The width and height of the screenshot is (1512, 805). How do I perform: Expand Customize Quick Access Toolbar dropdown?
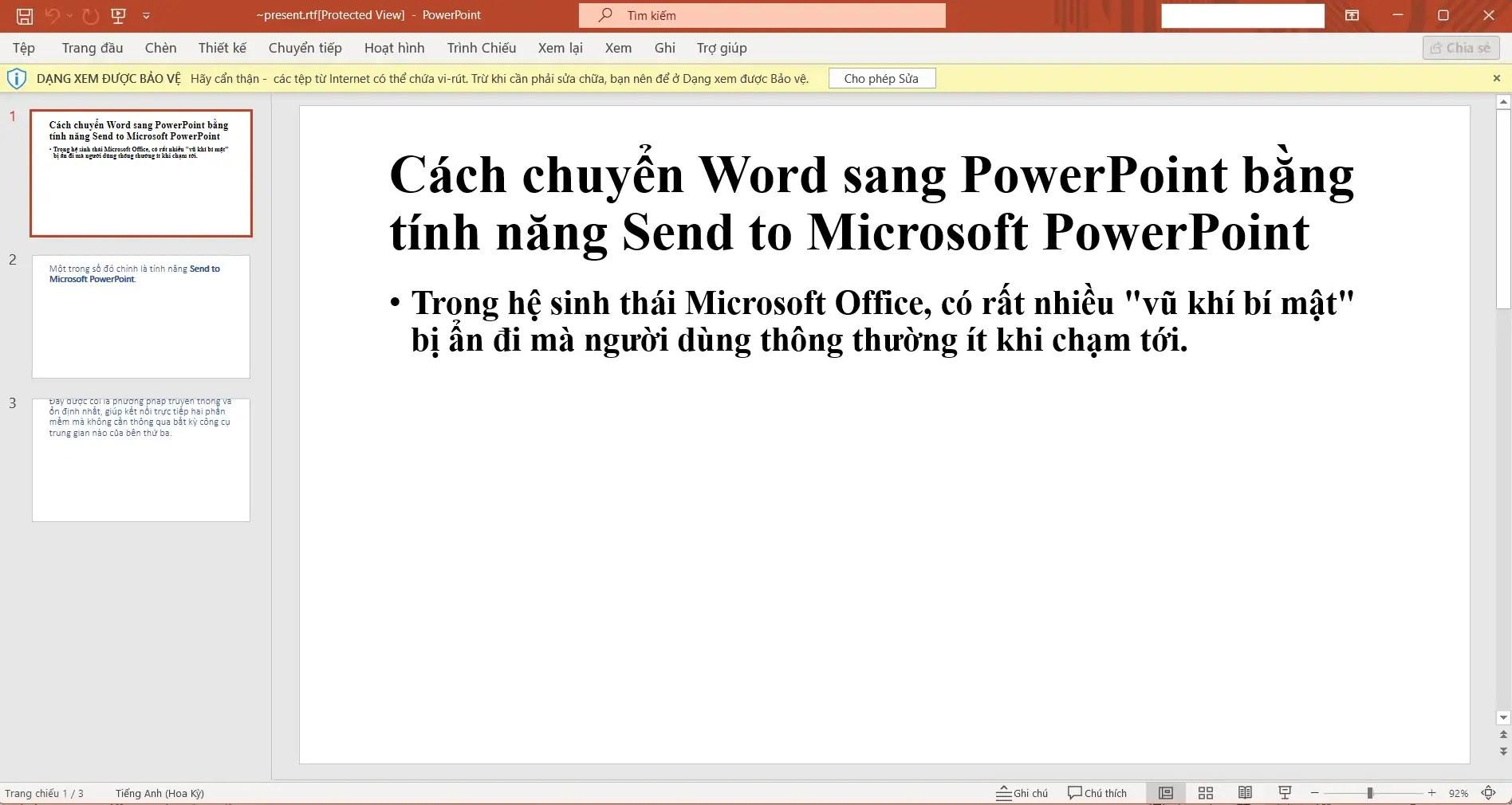146,15
